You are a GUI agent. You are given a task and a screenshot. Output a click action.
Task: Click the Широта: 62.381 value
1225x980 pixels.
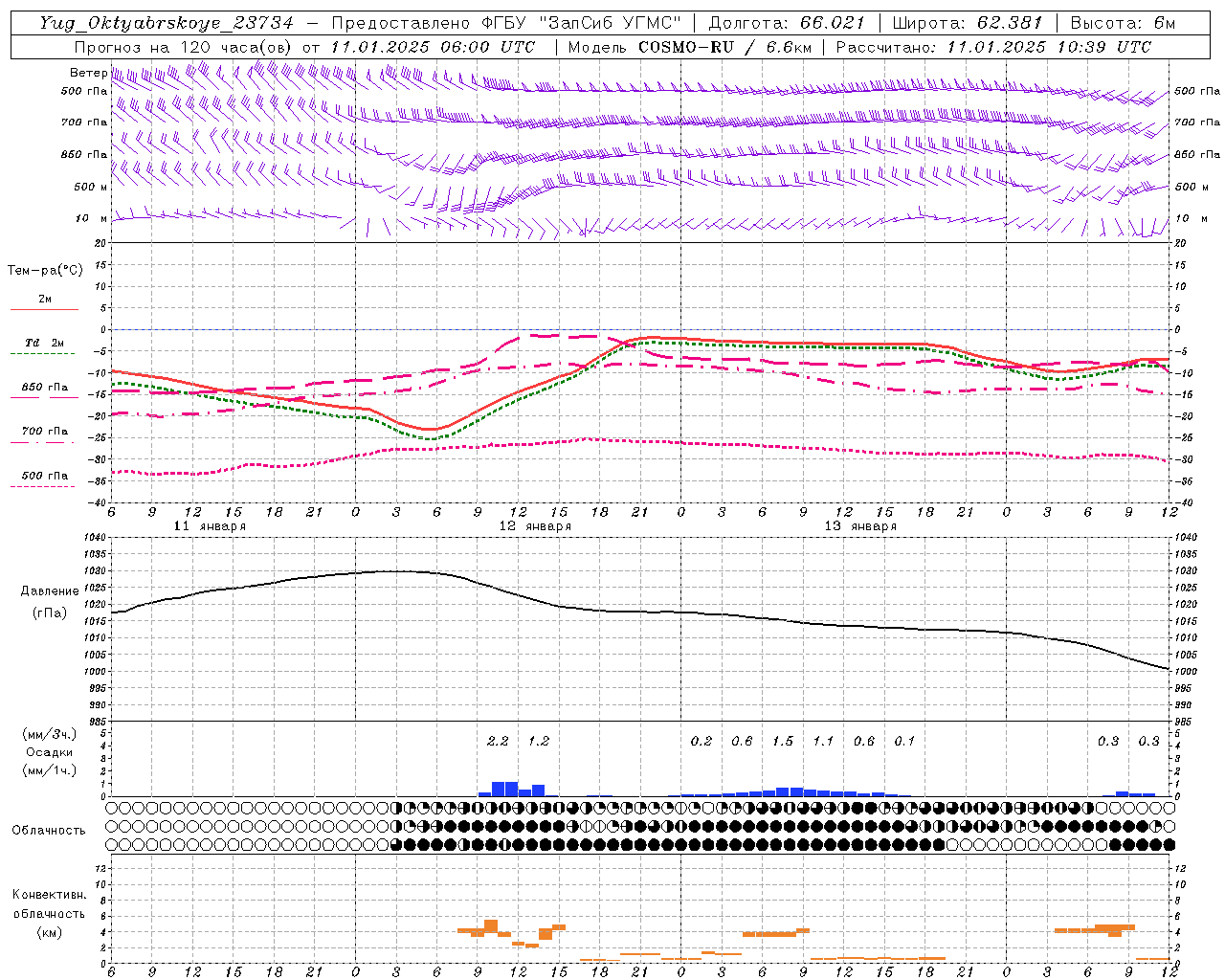[x=967, y=23]
